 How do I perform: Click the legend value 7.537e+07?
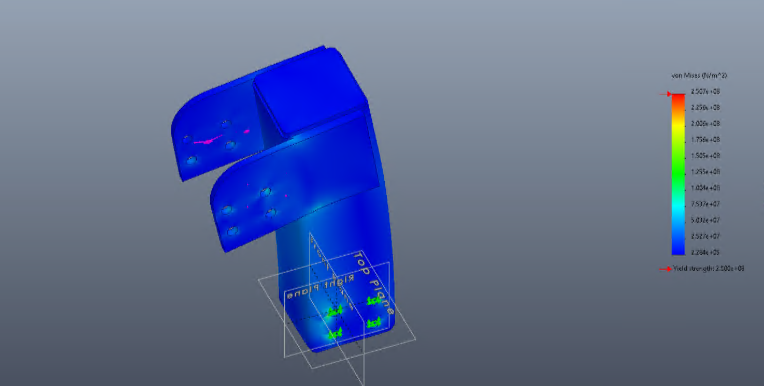[x=705, y=204]
